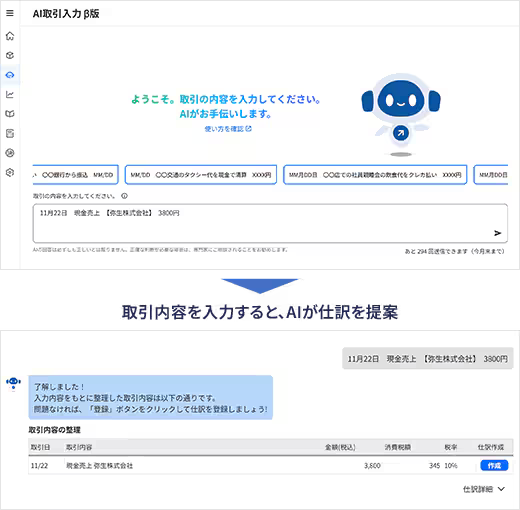The image size is (520, 510).
Task: Choose the 社員懇親会 credit card example chip
Action: coord(375,175)
